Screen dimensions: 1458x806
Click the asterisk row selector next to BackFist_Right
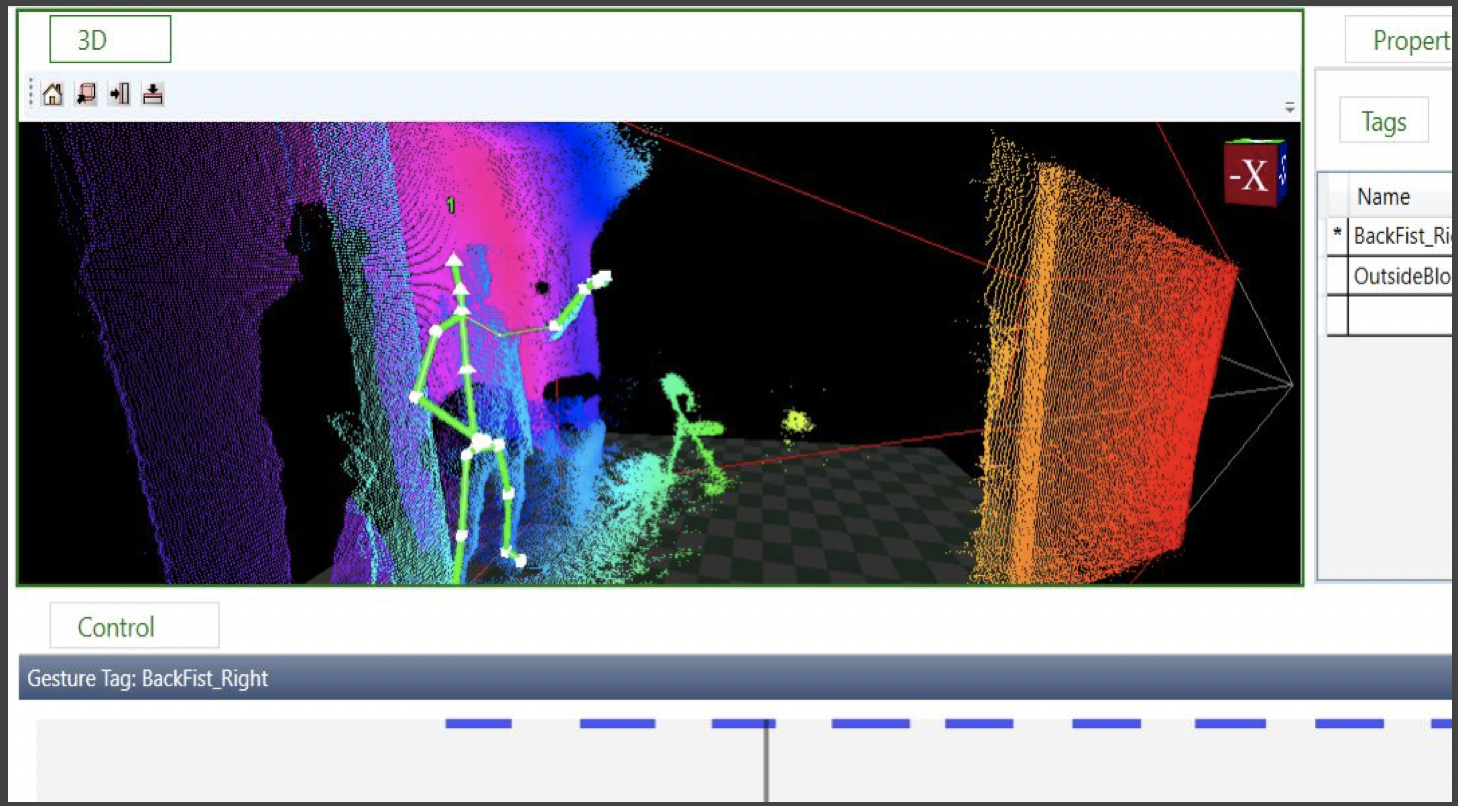pyautogui.click(x=1336, y=236)
